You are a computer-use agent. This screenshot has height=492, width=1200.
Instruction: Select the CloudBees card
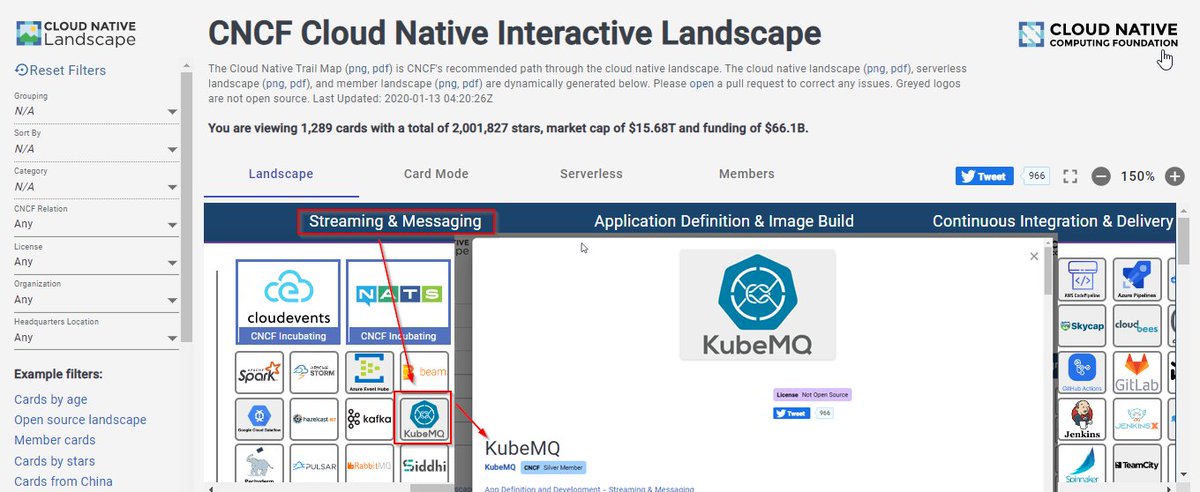[1139, 326]
